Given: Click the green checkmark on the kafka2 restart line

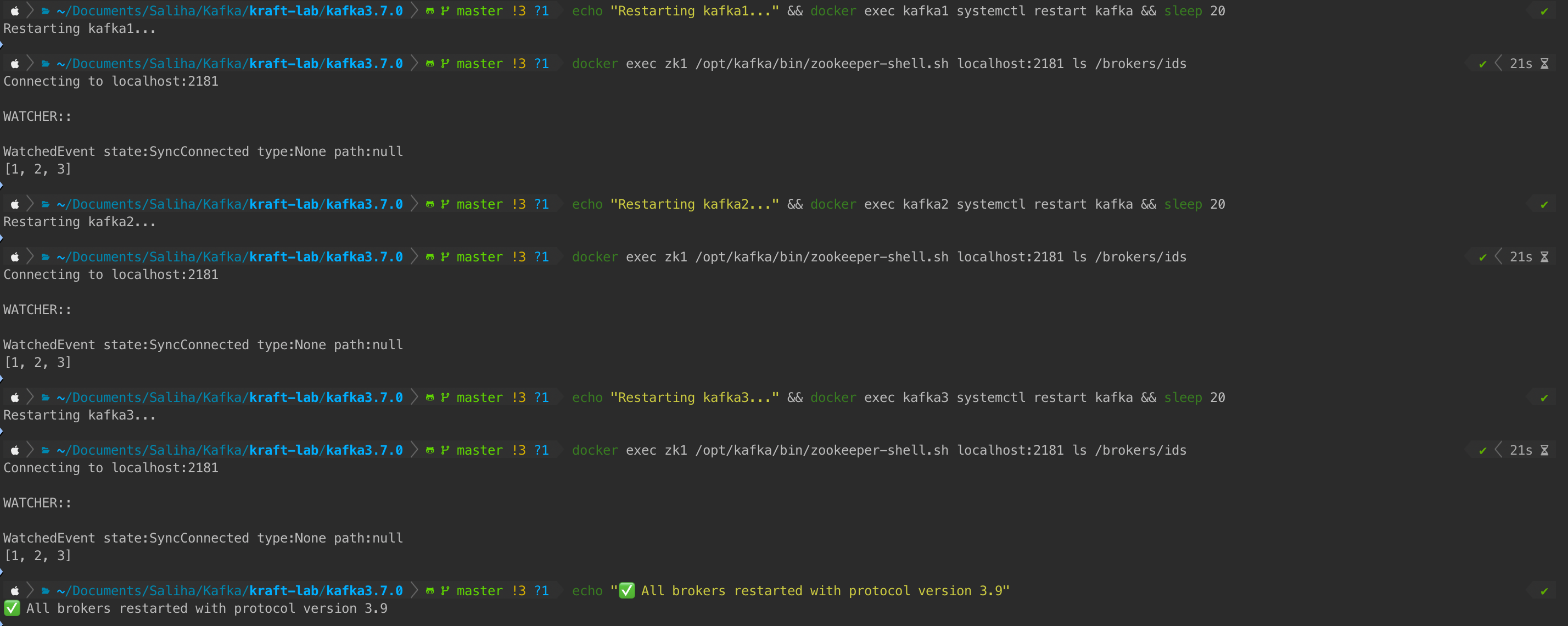Looking at the screenshot, I should (1544, 205).
